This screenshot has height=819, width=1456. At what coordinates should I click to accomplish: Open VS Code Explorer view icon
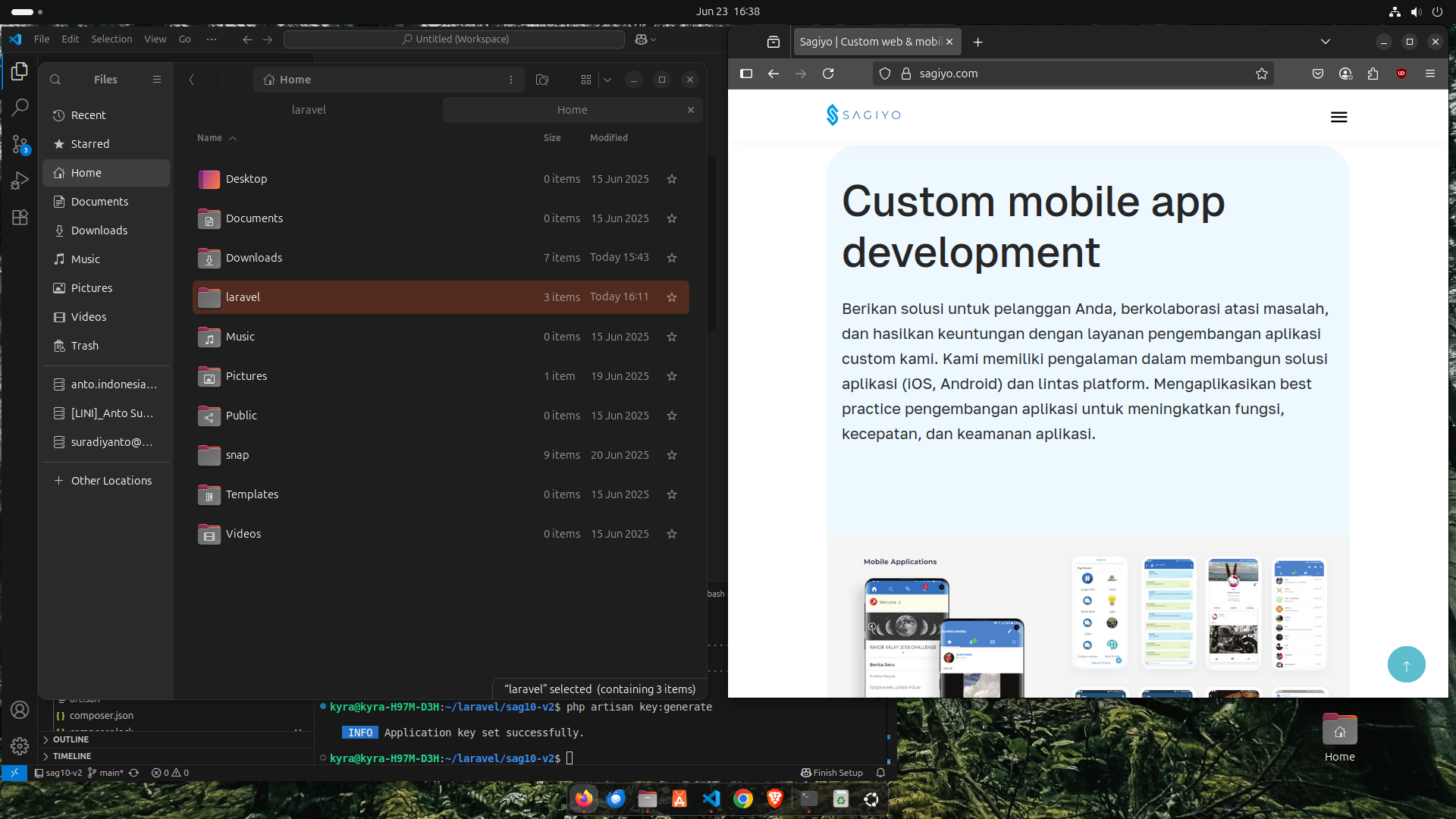(20, 71)
